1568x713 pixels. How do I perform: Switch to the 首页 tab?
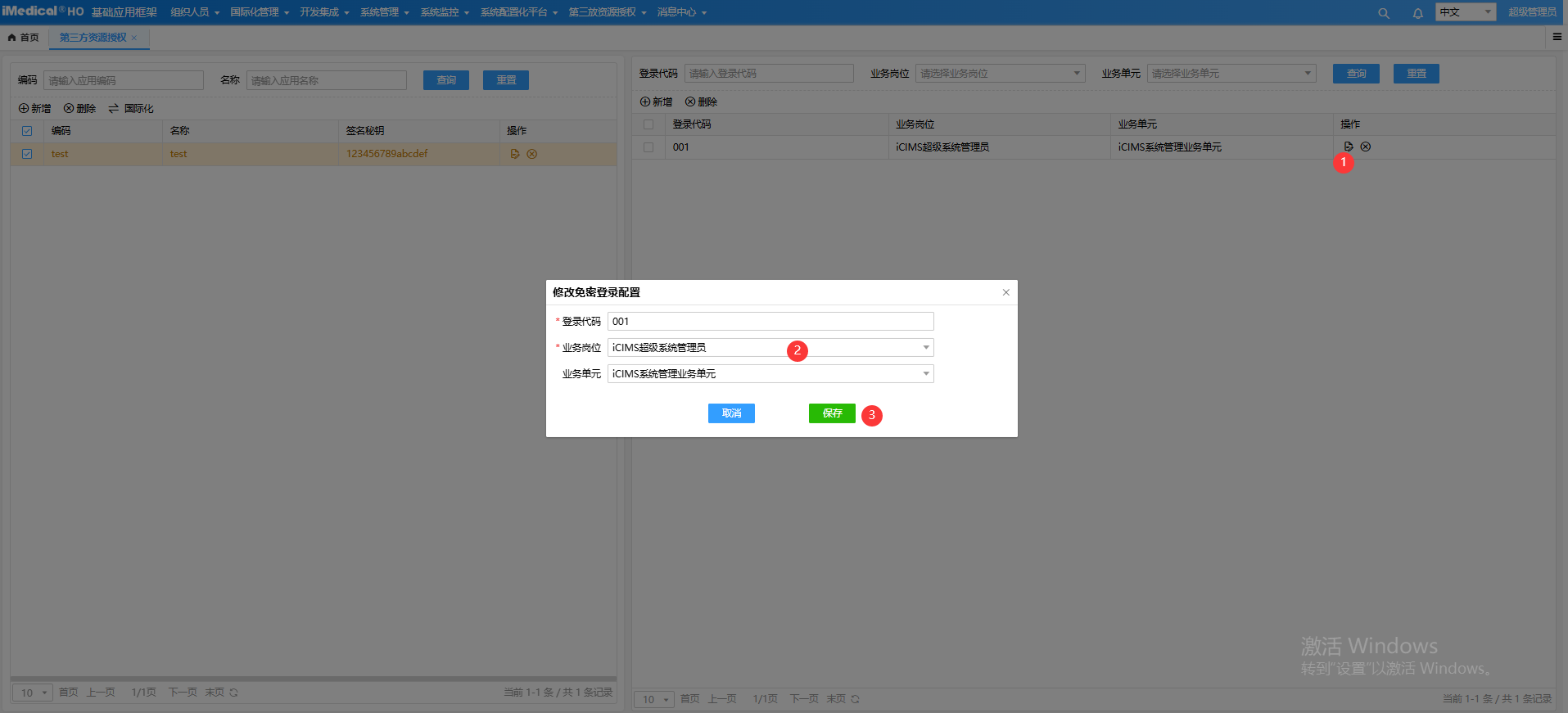click(24, 38)
